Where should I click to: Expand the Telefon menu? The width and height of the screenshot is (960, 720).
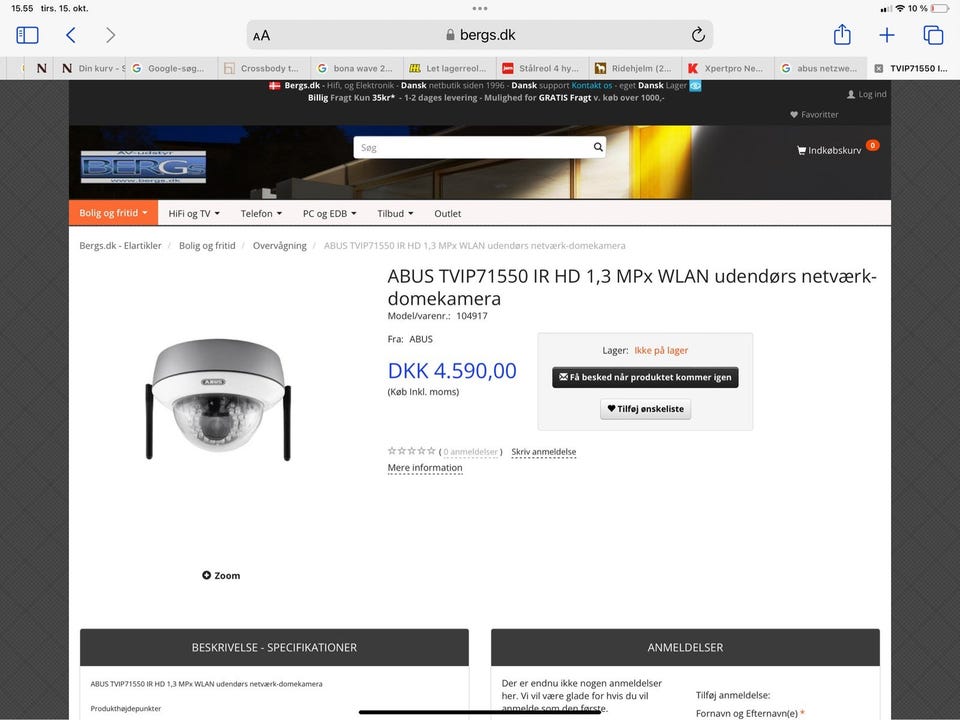tap(261, 213)
